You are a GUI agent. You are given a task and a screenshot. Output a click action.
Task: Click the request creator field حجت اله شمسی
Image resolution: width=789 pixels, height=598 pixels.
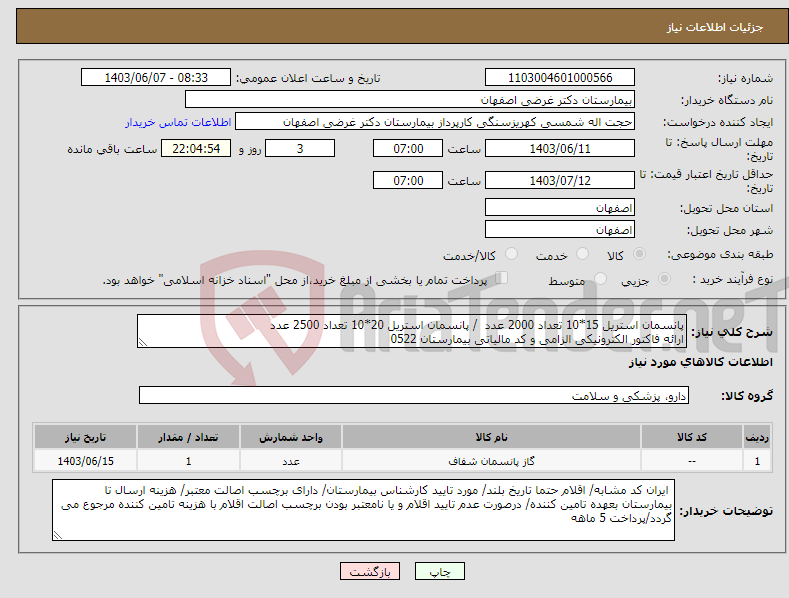click(435, 122)
